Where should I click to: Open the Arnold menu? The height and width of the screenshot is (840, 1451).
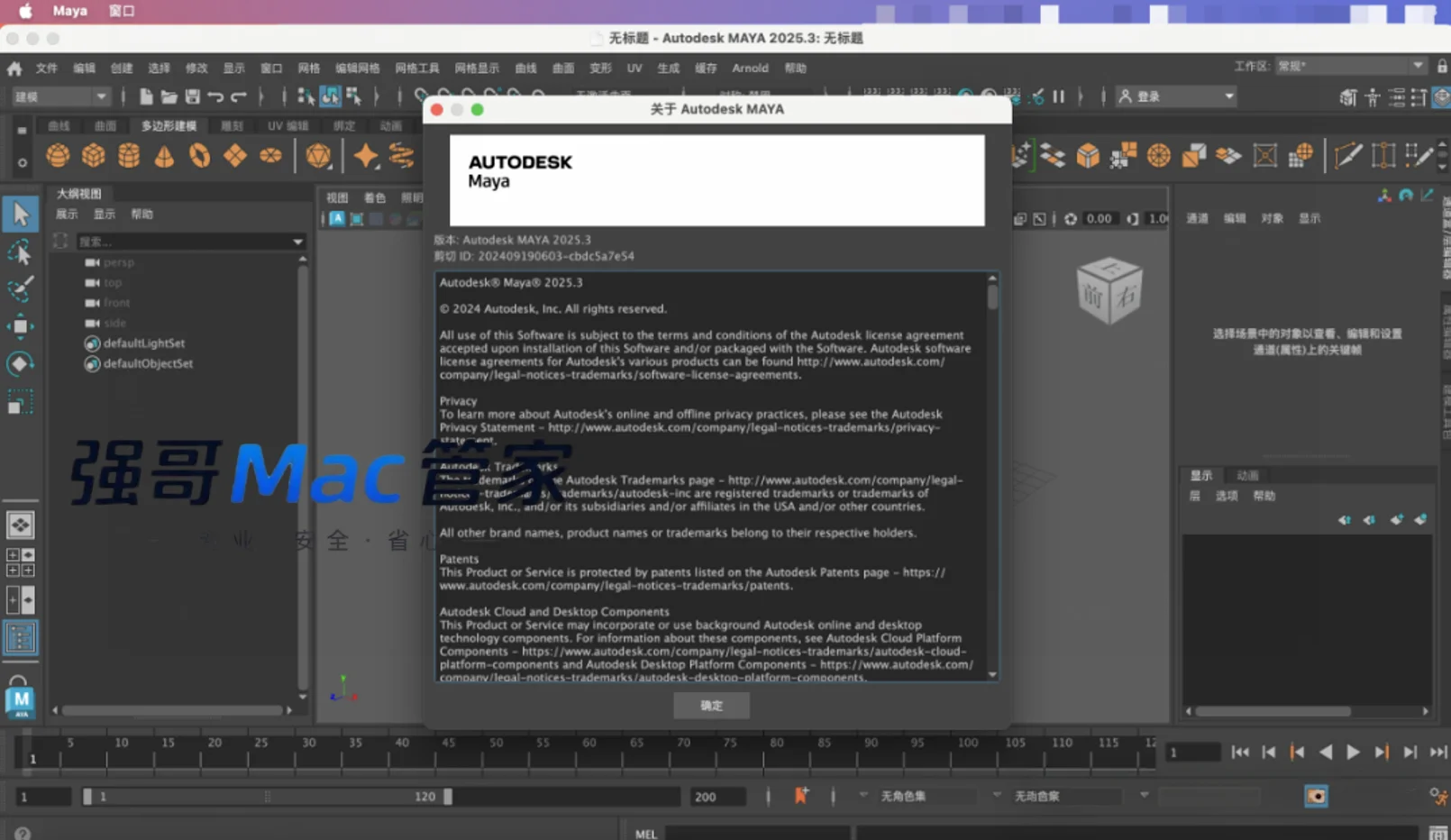point(750,68)
